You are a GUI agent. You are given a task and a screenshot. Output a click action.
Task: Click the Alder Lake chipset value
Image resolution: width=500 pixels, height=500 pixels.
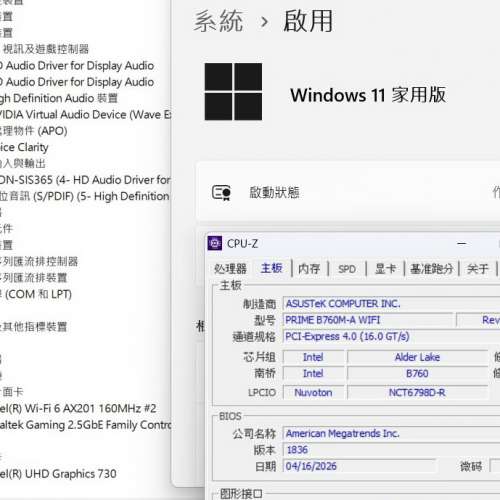417,357
